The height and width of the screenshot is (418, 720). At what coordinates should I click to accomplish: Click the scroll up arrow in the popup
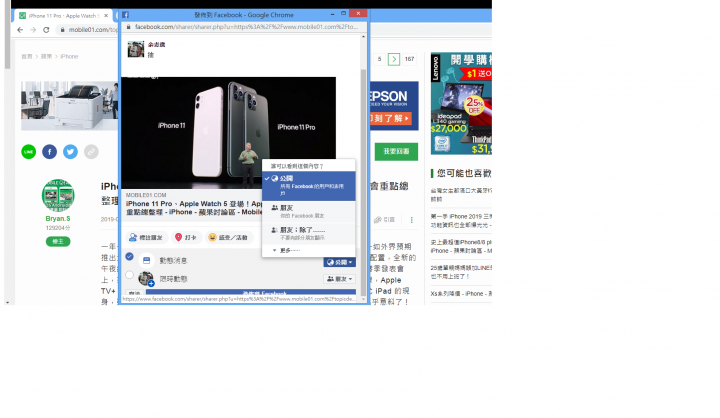[x=364, y=37]
